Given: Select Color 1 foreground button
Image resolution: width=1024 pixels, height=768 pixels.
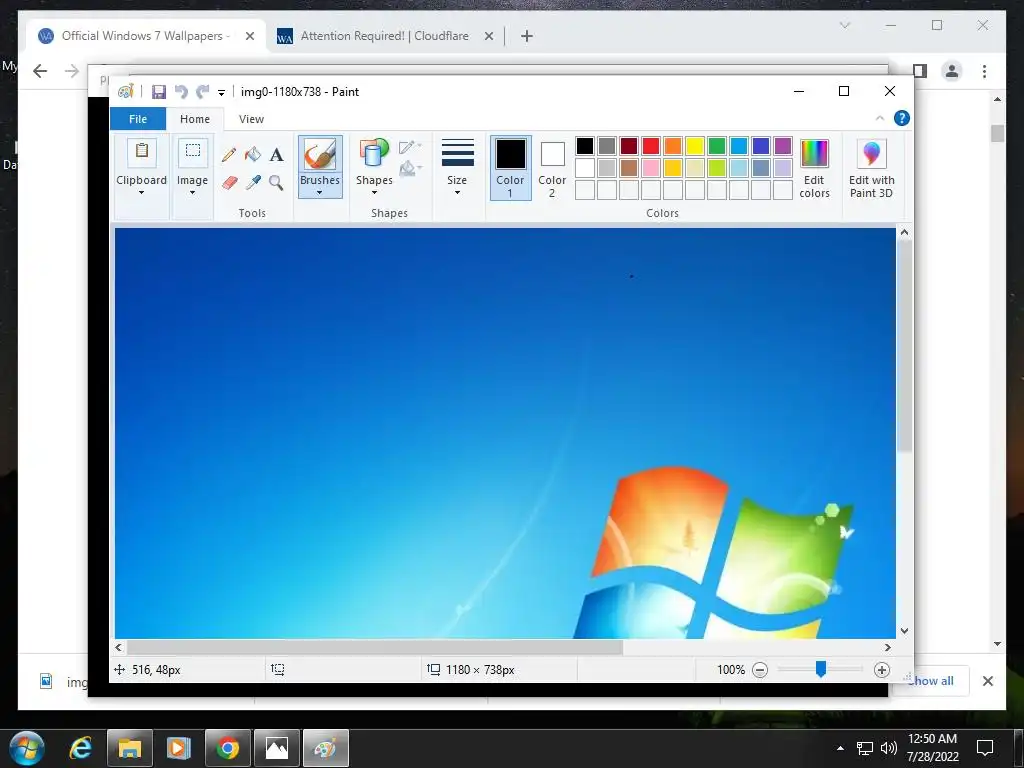Looking at the screenshot, I should 511,167.
